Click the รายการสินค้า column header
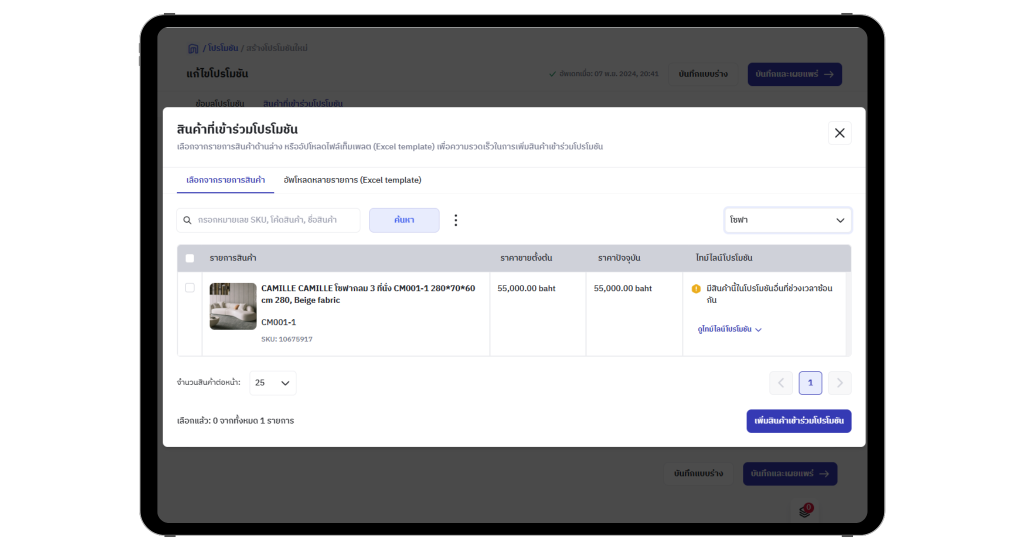 [x=232, y=258]
